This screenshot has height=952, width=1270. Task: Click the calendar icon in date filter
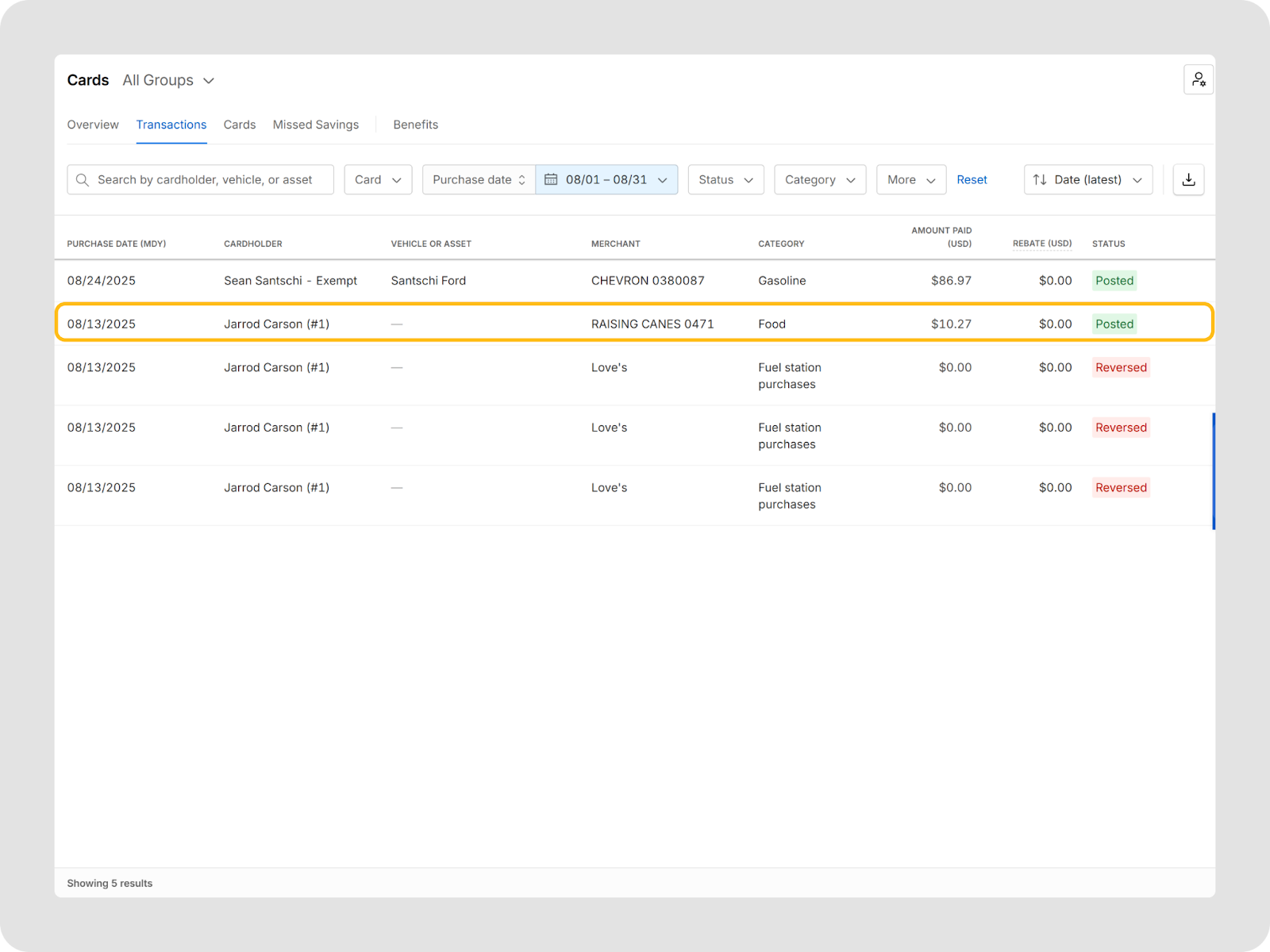[x=551, y=180]
